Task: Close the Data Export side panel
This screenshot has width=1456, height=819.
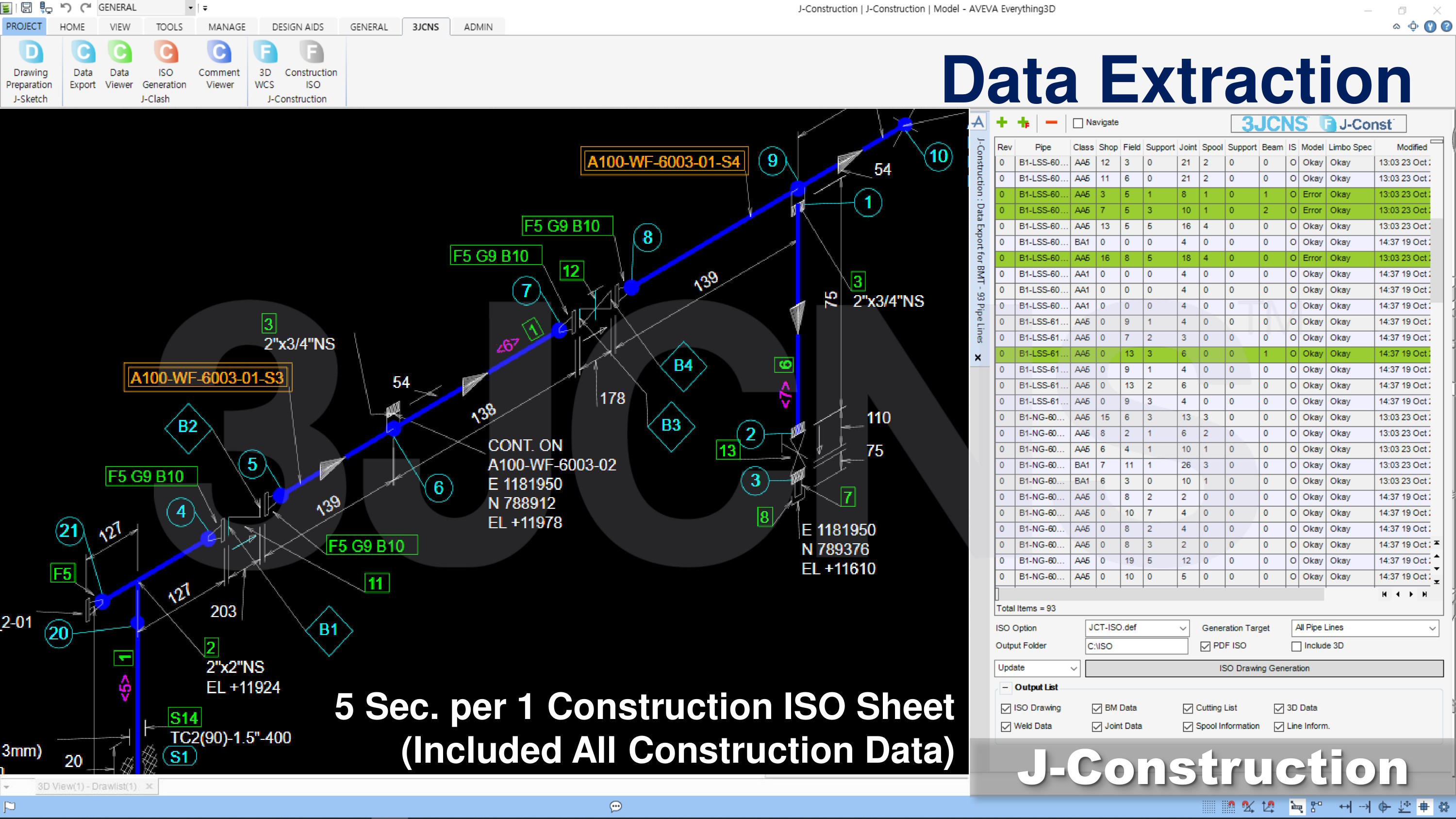Action: pyautogui.click(x=978, y=358)
